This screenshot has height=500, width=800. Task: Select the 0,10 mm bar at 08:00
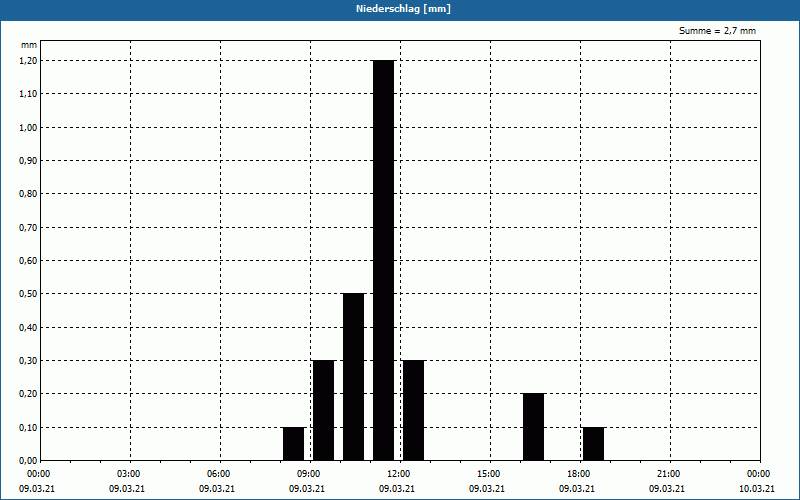point(293,444)
